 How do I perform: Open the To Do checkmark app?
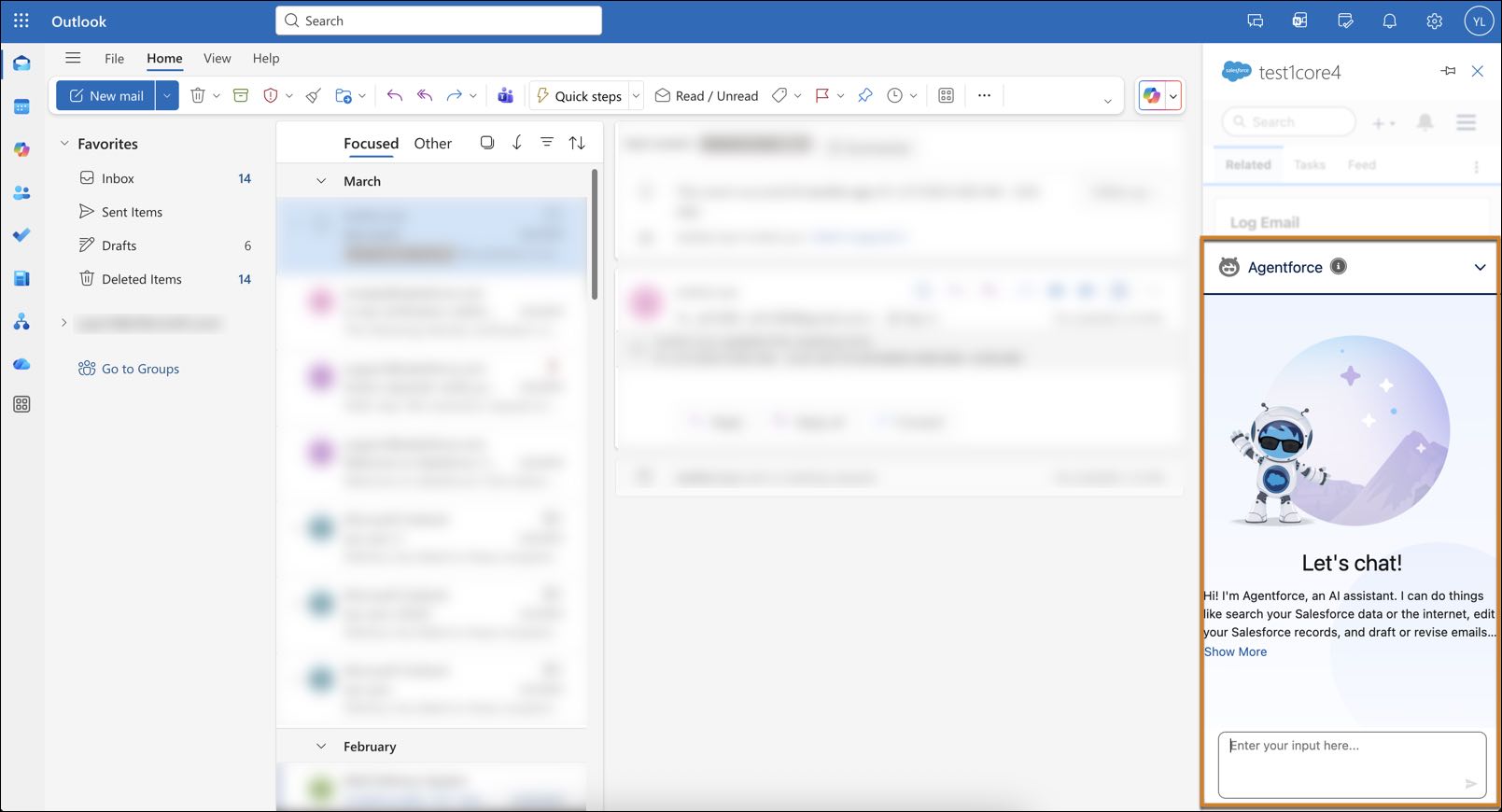tap(21, 235)
